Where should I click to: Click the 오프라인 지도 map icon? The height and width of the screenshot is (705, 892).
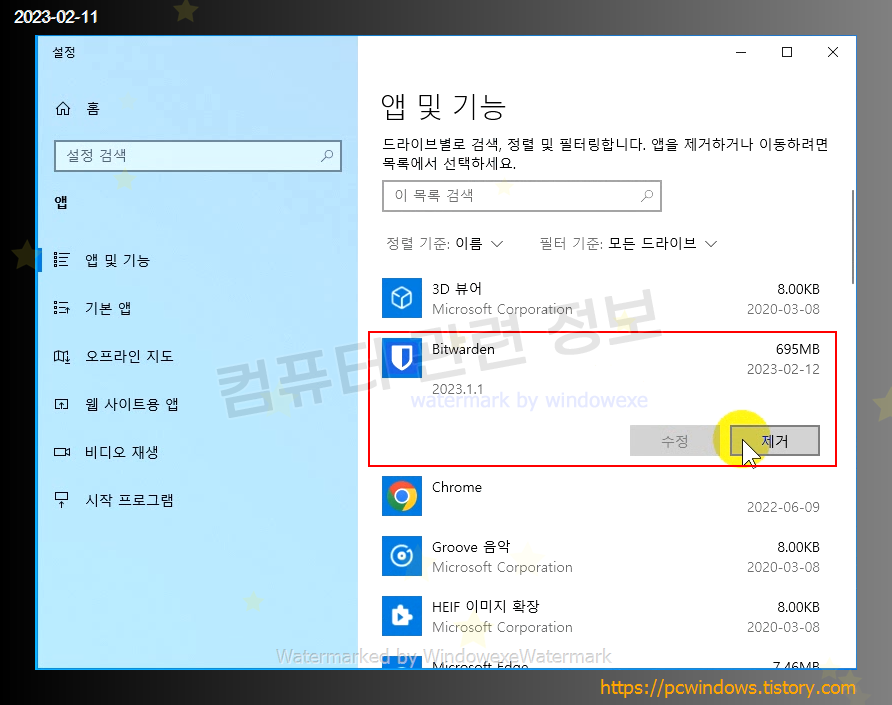coord(61,356)
